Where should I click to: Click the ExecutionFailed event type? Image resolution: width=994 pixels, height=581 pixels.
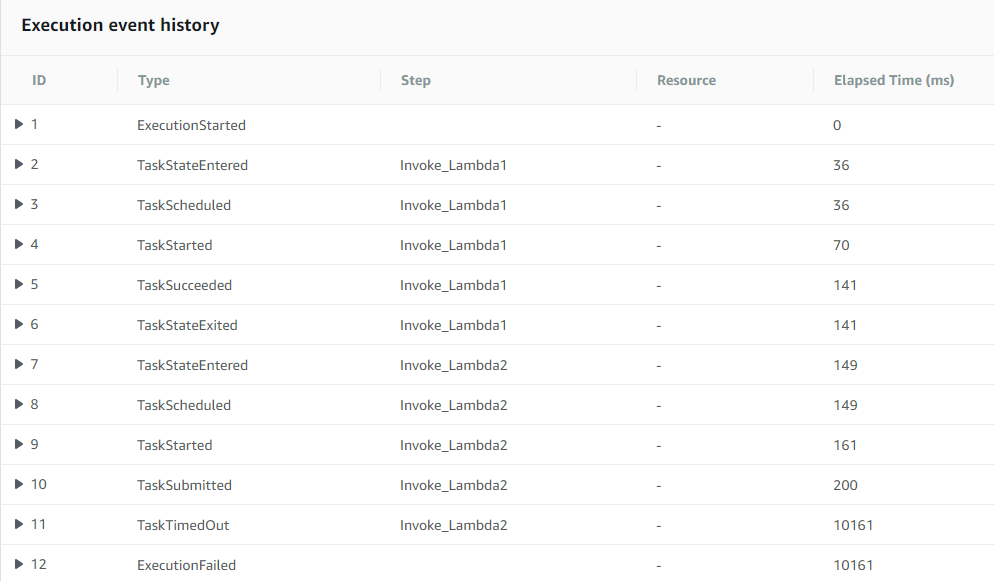point(186,565)
